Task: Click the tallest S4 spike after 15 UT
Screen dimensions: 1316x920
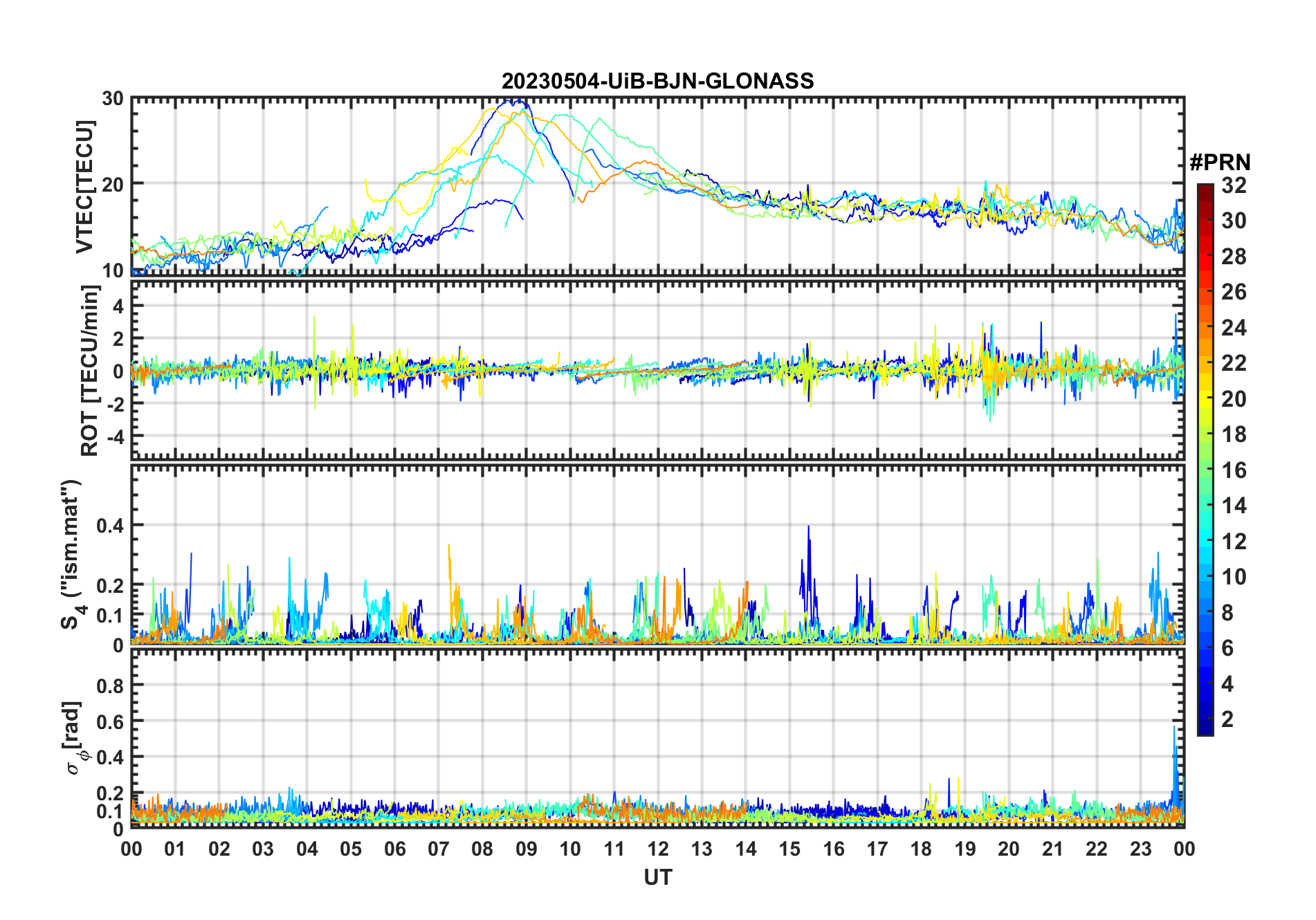Action: (x=808, y=527)
